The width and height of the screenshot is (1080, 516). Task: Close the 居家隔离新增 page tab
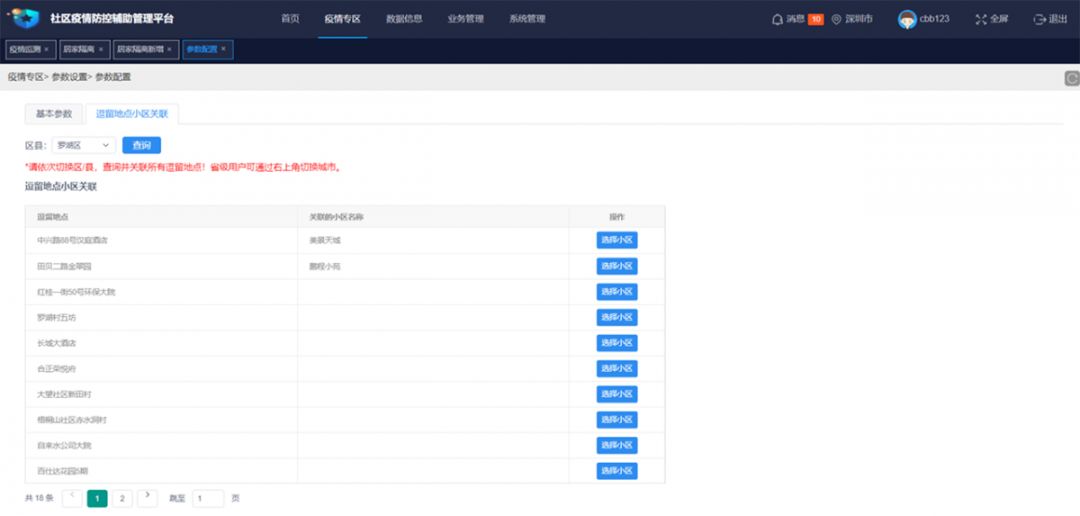click(x=169, y=50)
